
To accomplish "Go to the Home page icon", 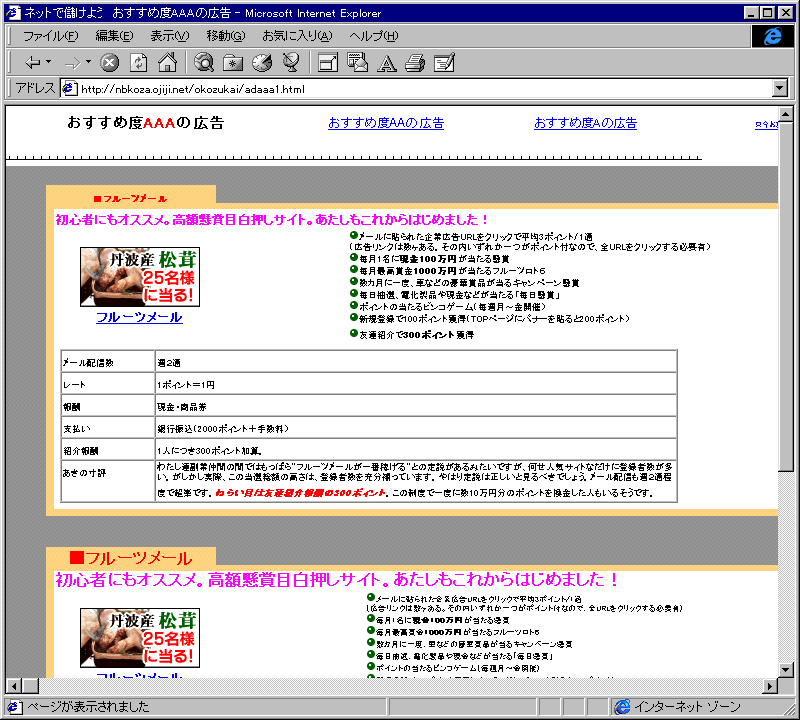I will [x=167, y=63].
